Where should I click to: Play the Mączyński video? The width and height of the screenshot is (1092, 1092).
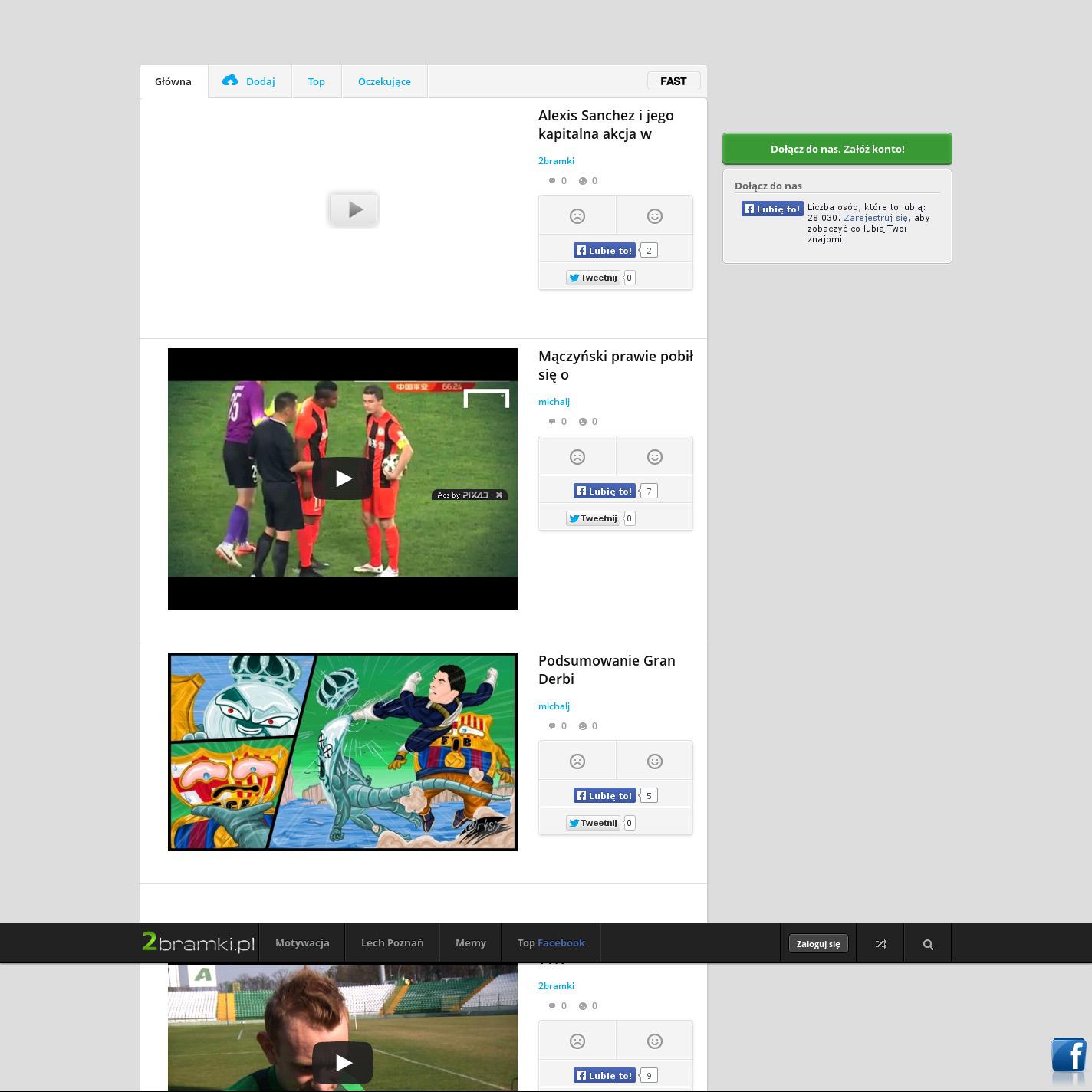[343, 479]
